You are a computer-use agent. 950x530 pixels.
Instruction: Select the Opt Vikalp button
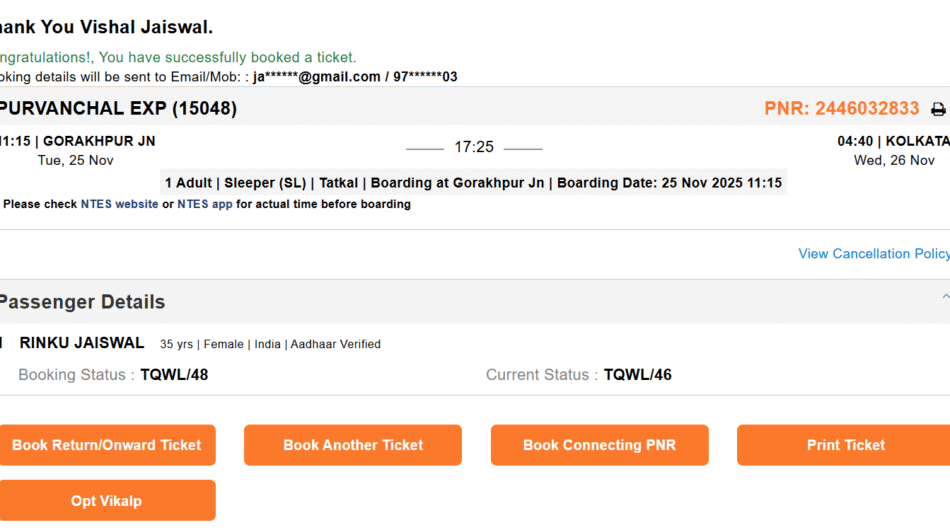106,500
